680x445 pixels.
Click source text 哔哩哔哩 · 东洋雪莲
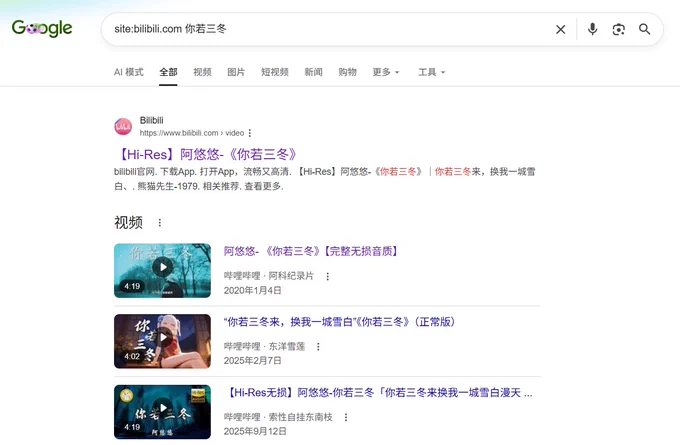click(265, 347)
